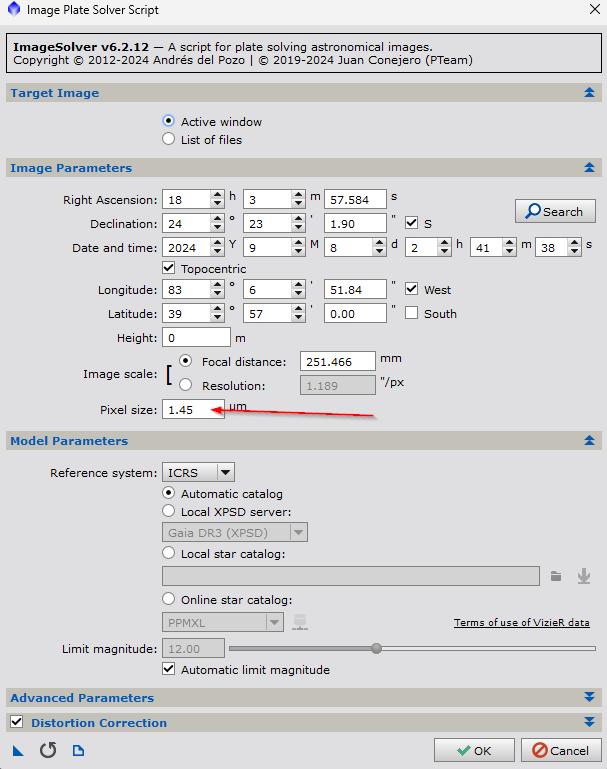The height and width of the screenshot is (769, 607).
Task: Uncheck the Topocentric checkbox
Action: coord(169,269)
